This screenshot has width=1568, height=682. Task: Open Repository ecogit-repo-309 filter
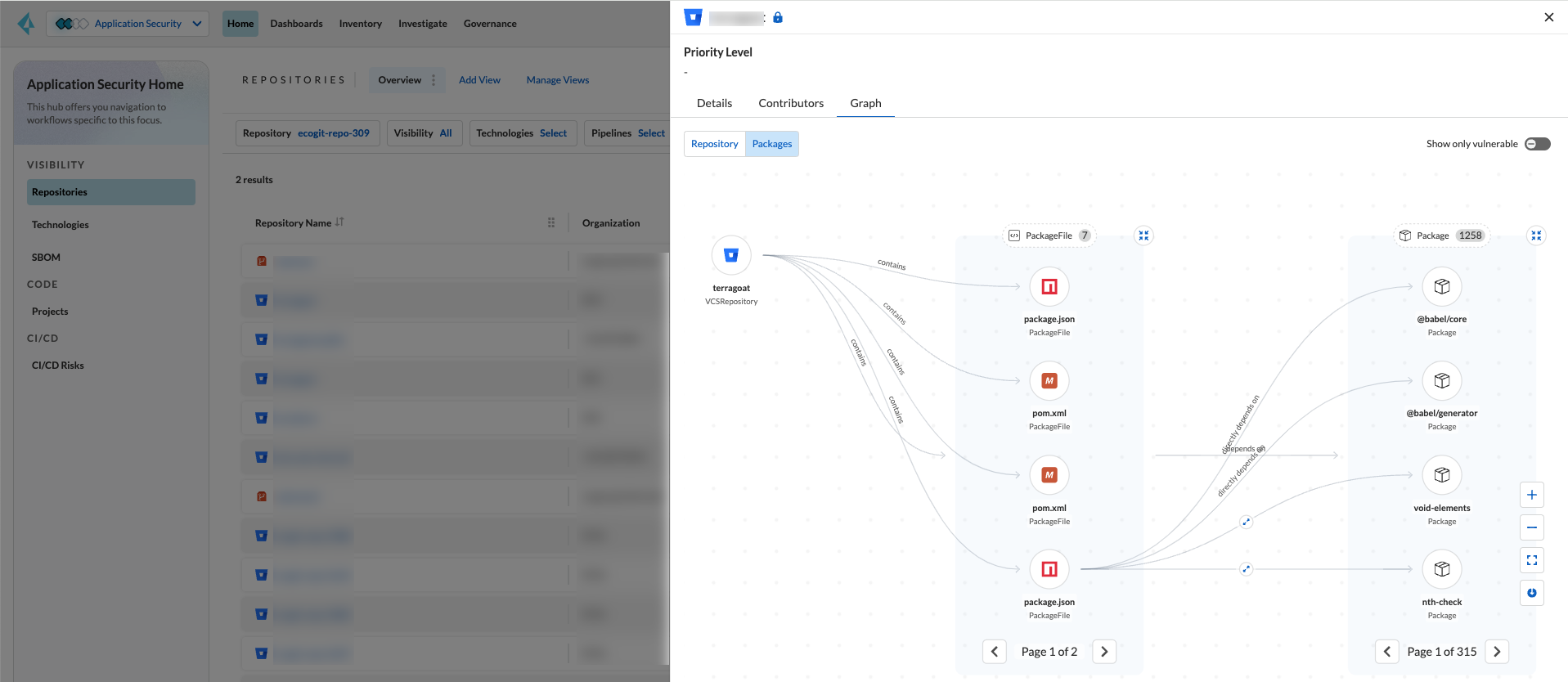point(308,133)
